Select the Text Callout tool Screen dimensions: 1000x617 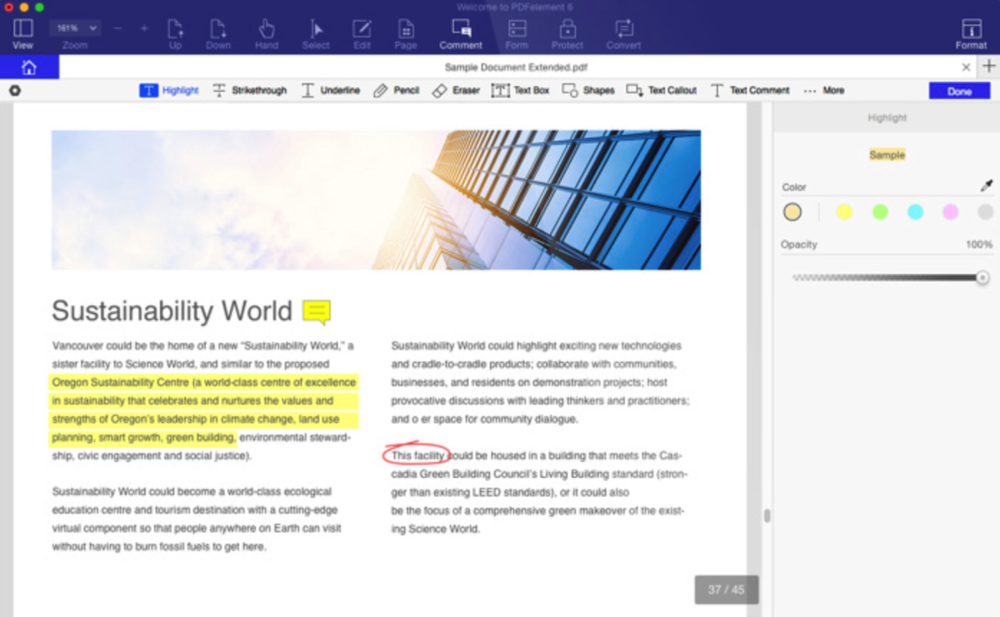click(661, 91)
